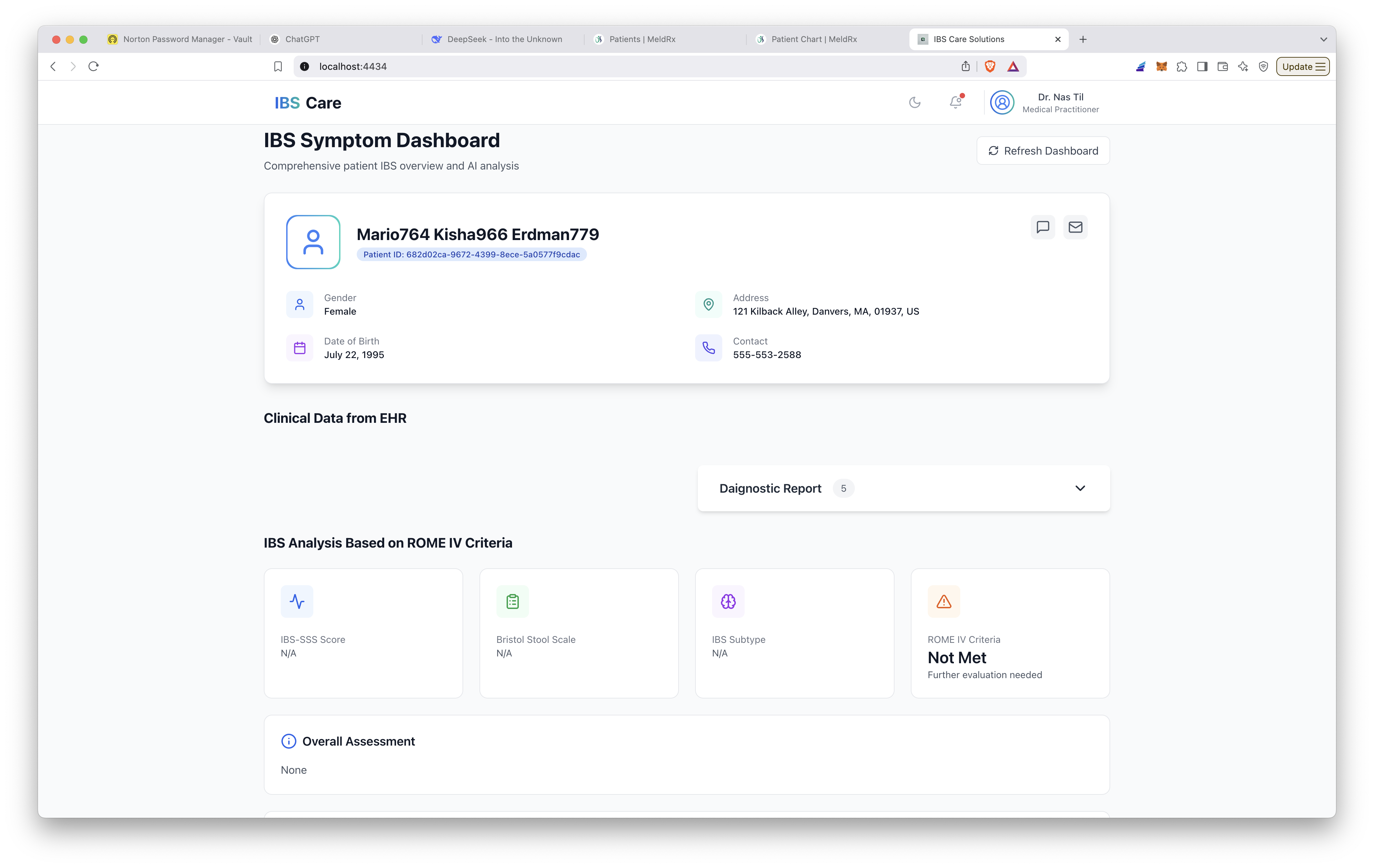Open the browser Update menu button
Image resolution: width=1374 pixels, height=868 pixels.
pyautogui.click(x=1303, y=67)
